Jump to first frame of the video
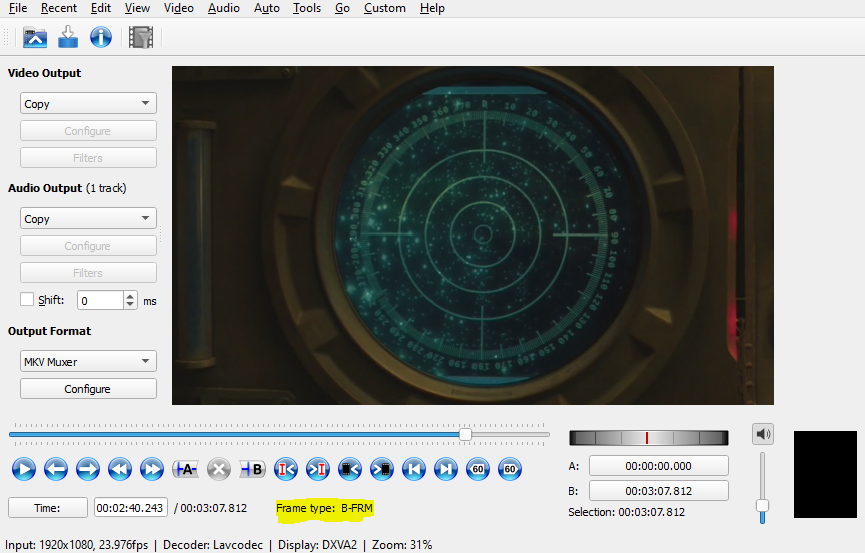The image size is (865, 553). coord(414,469)
